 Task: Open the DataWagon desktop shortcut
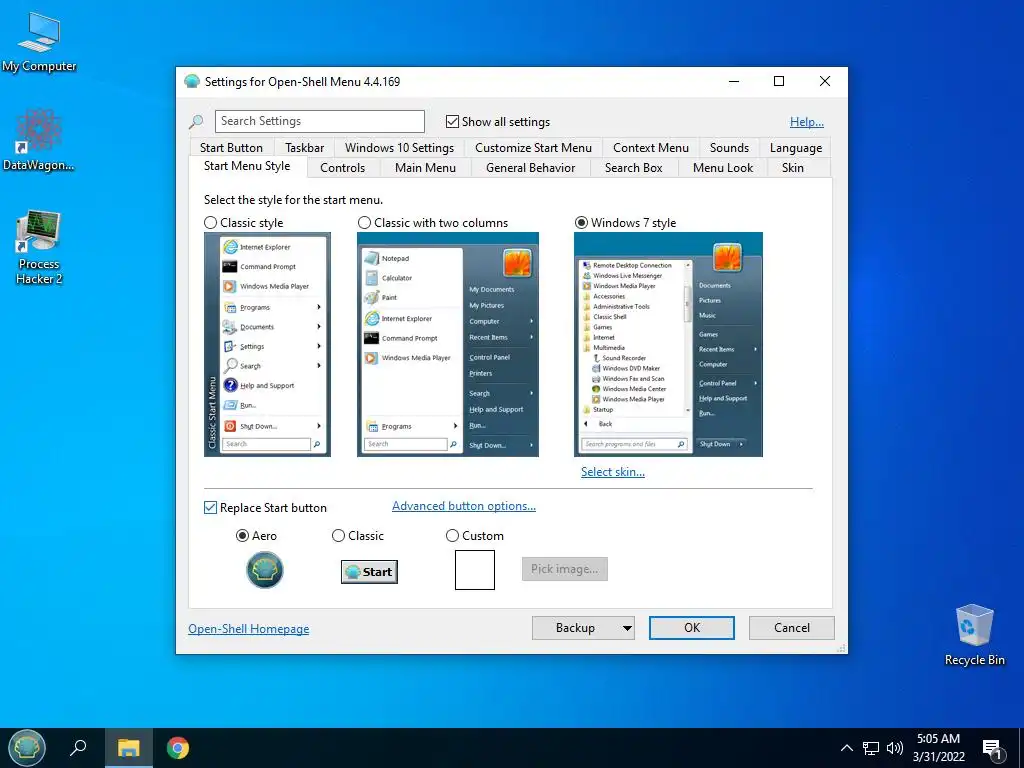[x=39, y=140]
